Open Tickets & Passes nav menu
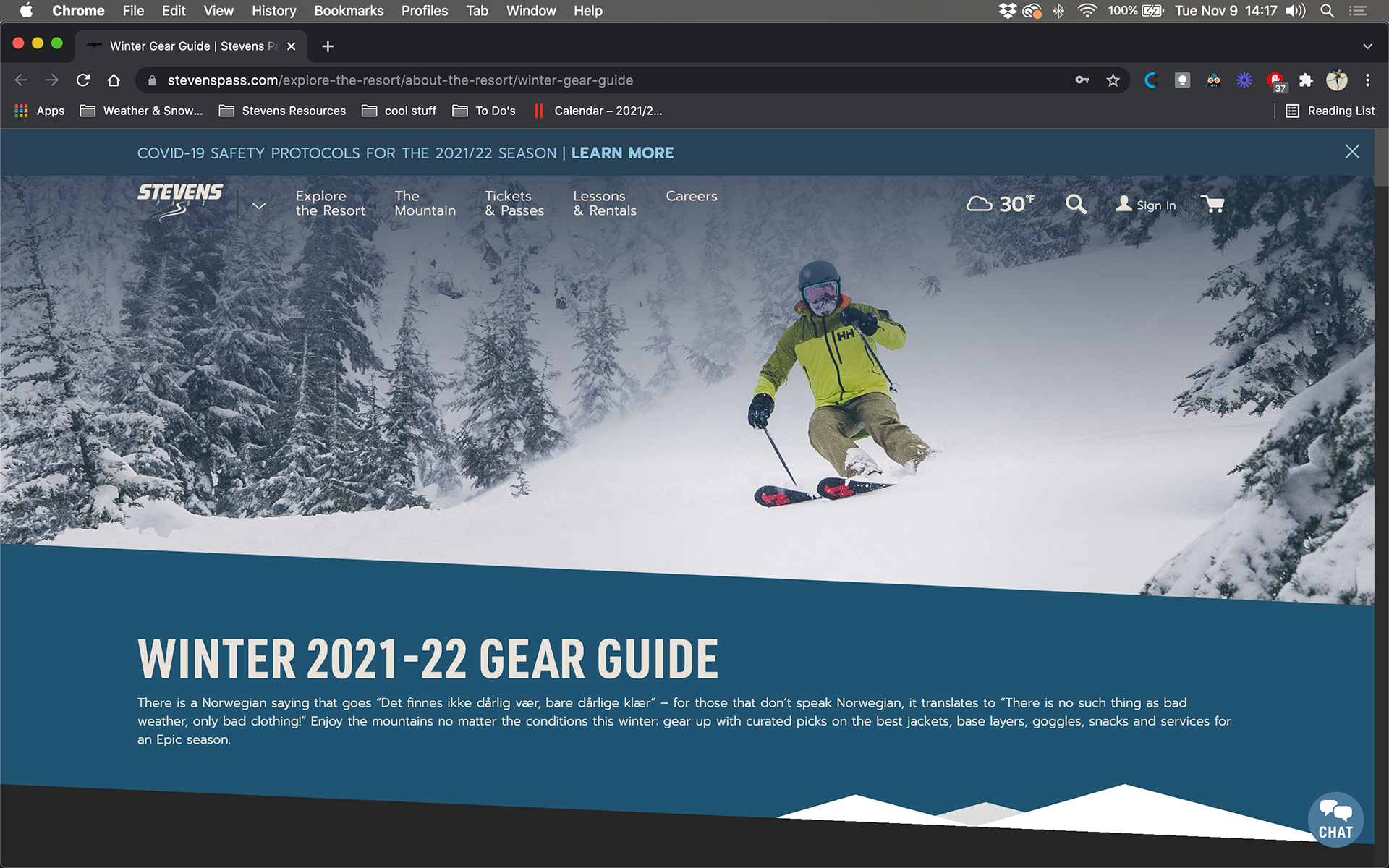Screen dimensions: 1389x868 coord(514,203)
